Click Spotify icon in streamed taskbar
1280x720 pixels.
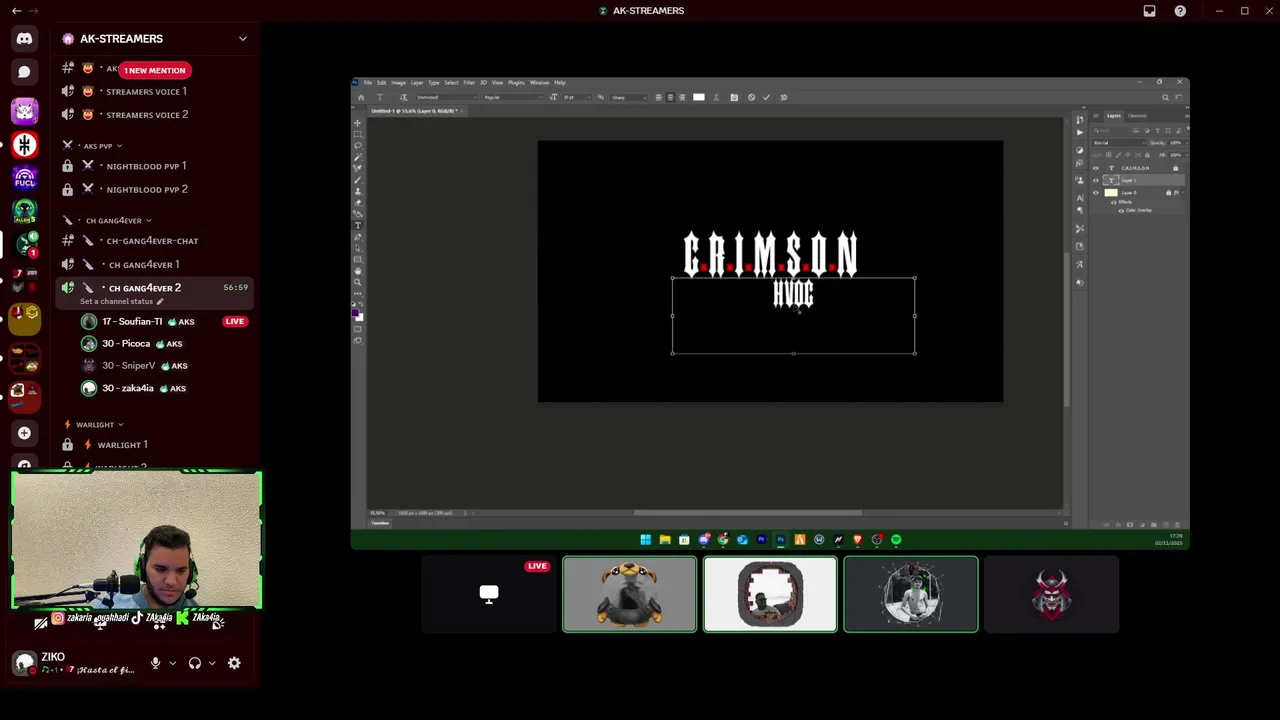pos(896,540)
